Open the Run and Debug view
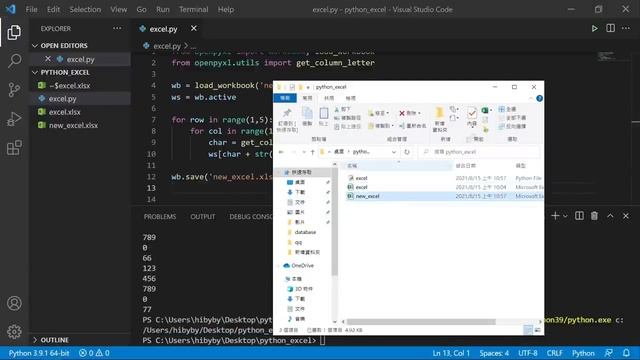Image resolution: width=640 pixels, height=360 pixels. [14, 119]
